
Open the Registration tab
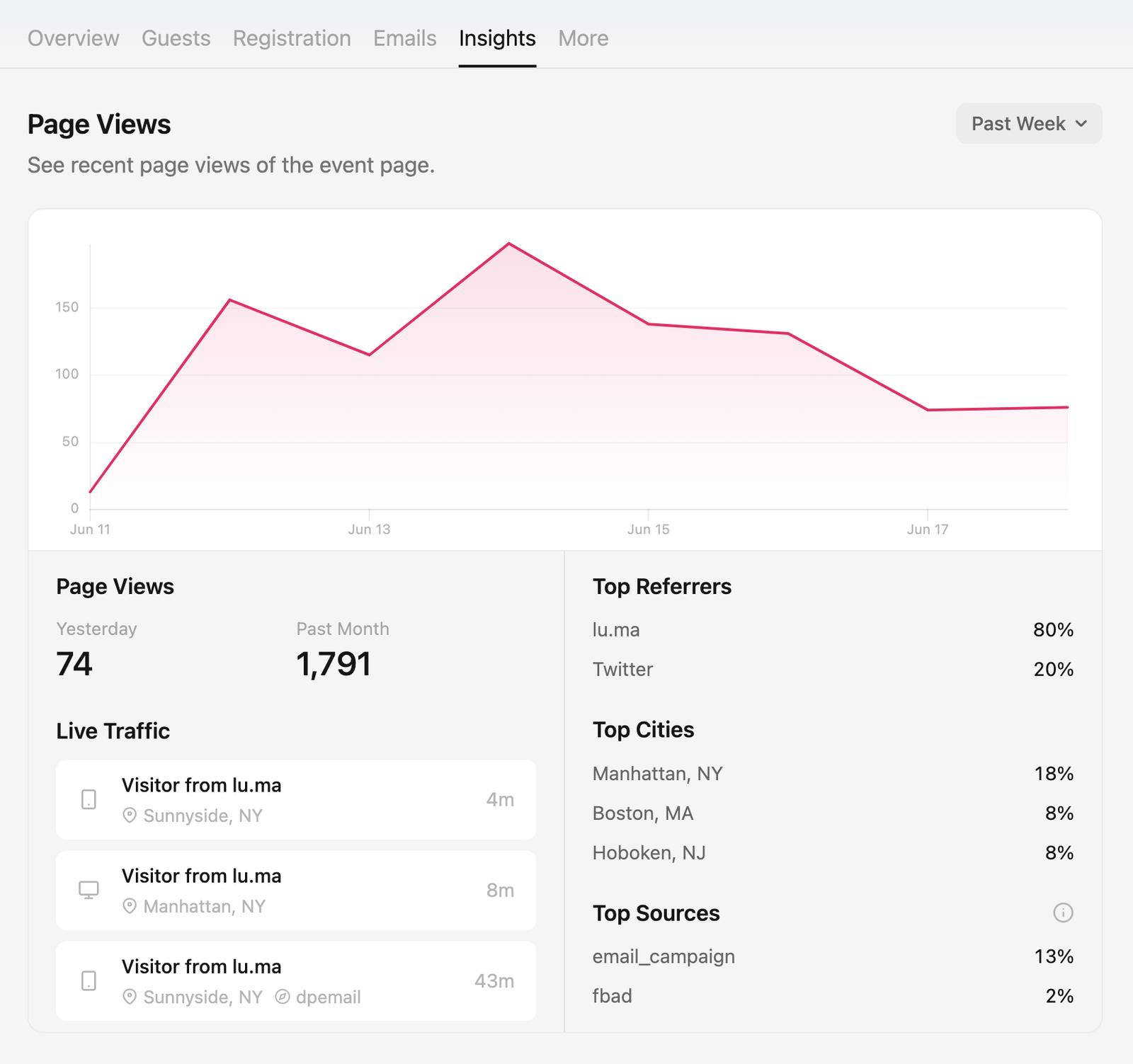tap(292, 38)
